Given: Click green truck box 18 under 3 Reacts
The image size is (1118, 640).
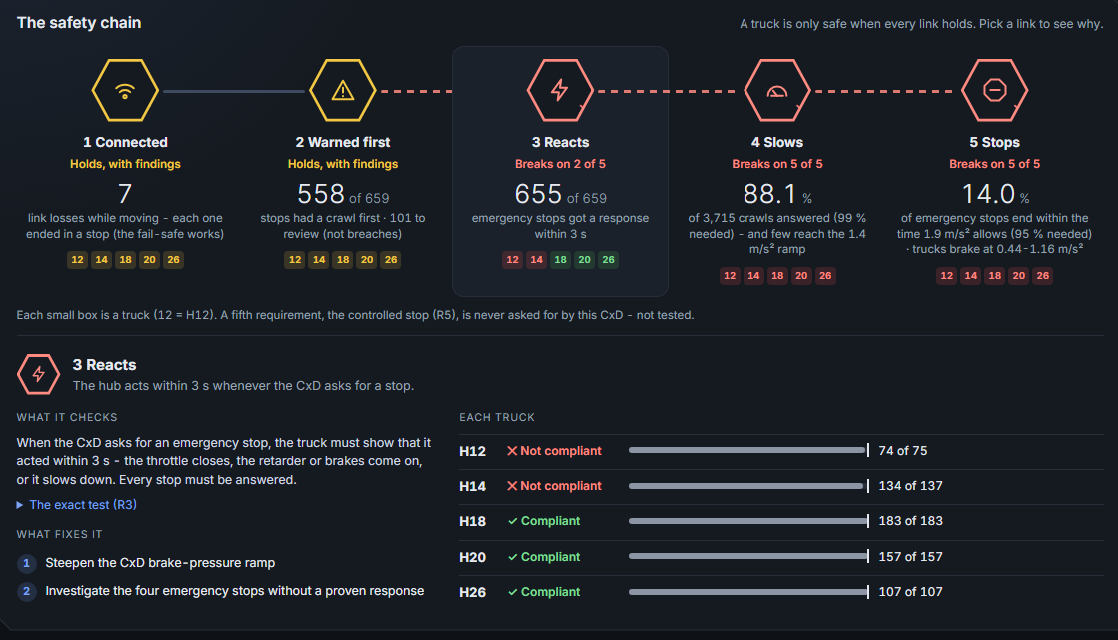Looking at the screenshot, I should (560, 259).
